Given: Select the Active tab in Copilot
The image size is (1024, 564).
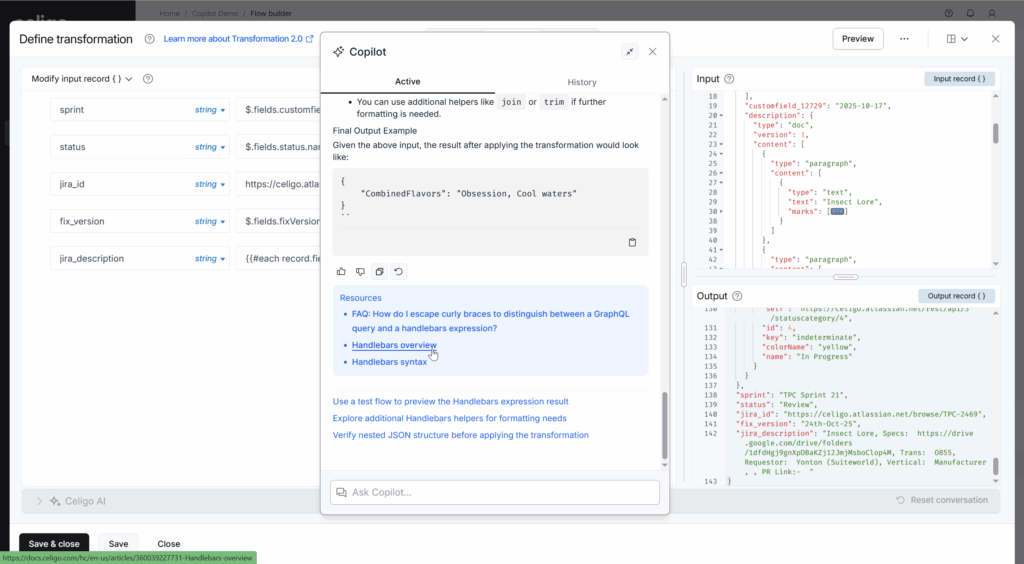Looking at the screenshot, I should 407,82.
